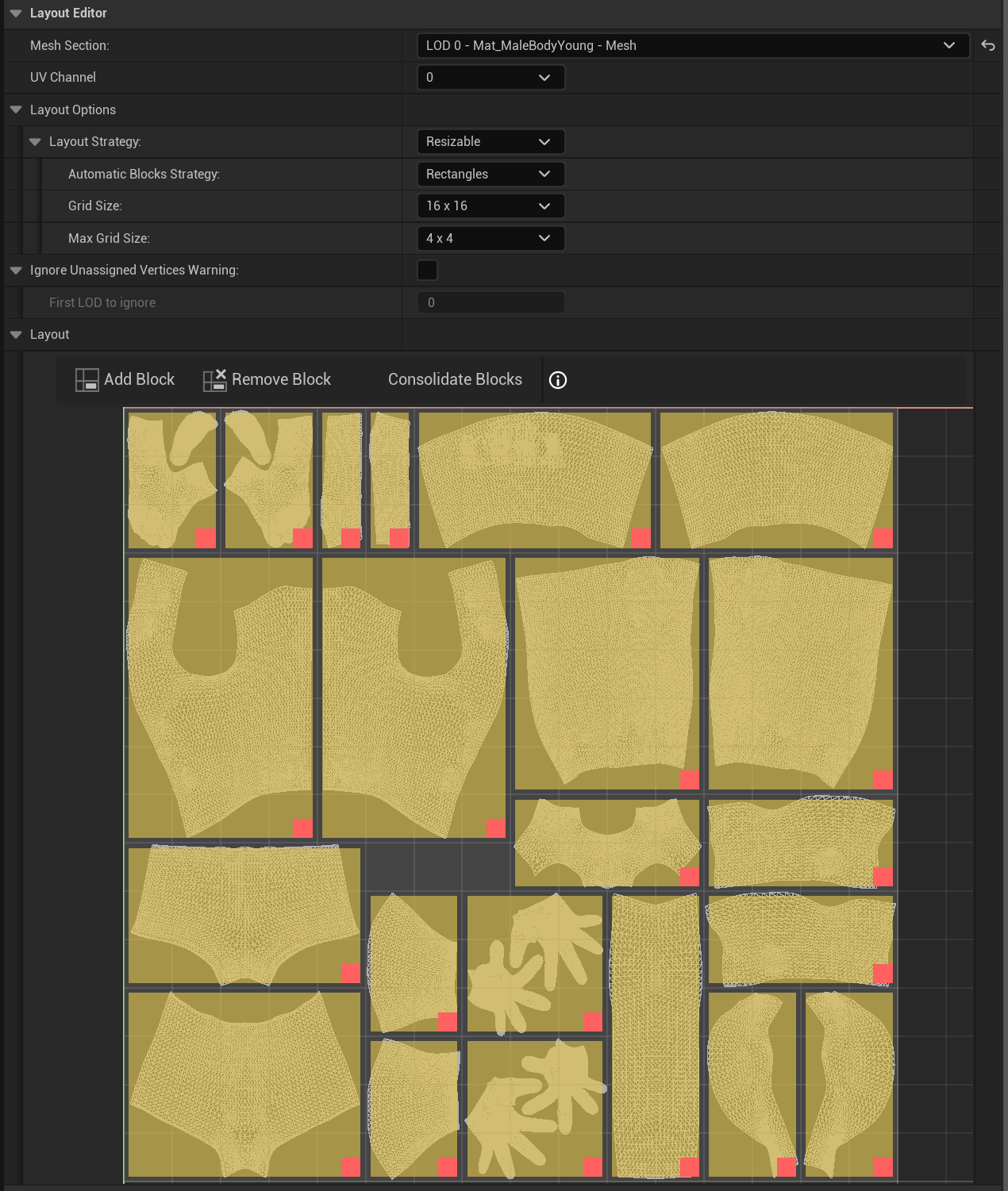The width and height of the screenshot is (1008, 1191).
Task: Collapse the Layout section
Action: [x=16, y=335]
